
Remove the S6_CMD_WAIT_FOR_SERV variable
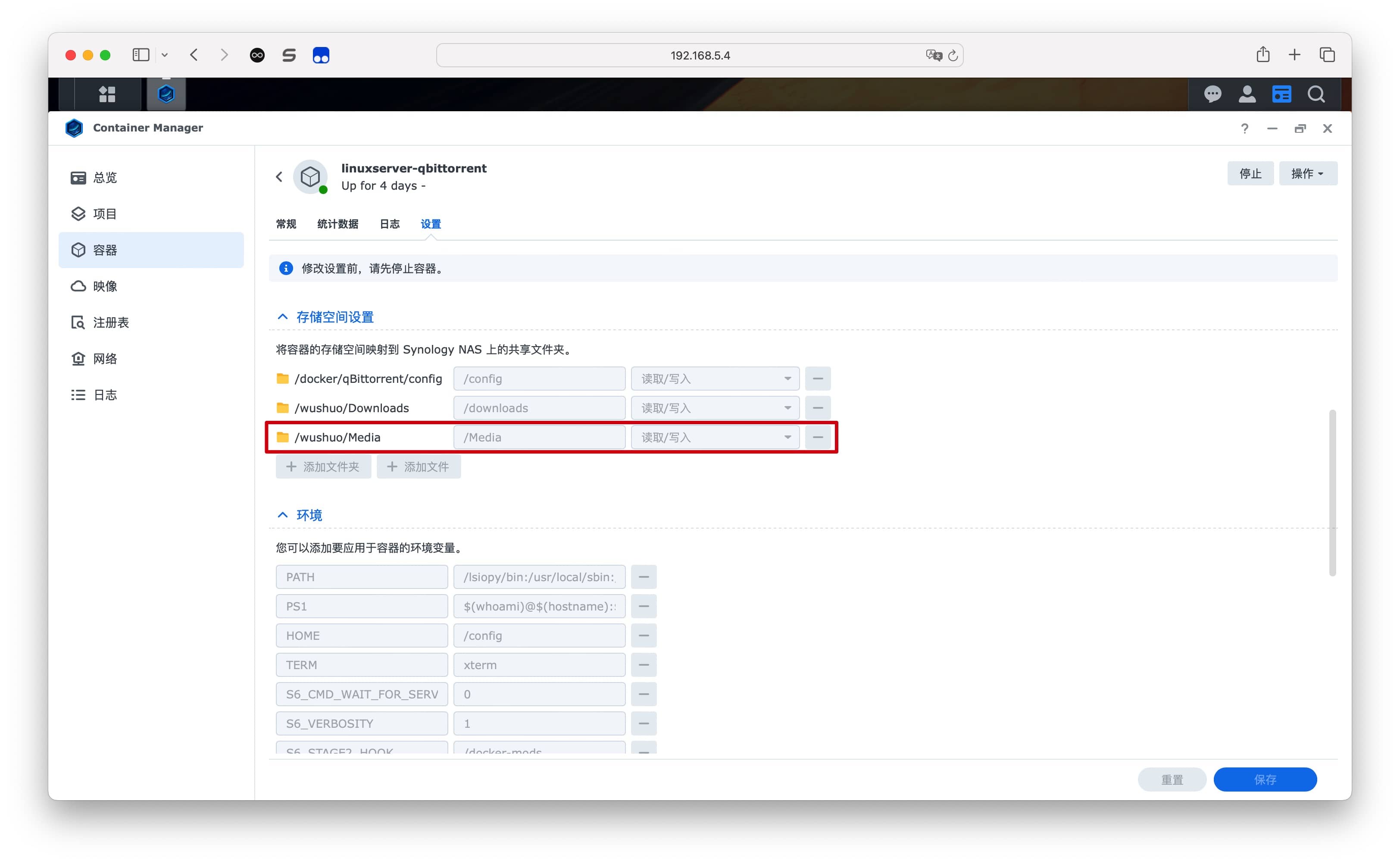coord(643,694)
